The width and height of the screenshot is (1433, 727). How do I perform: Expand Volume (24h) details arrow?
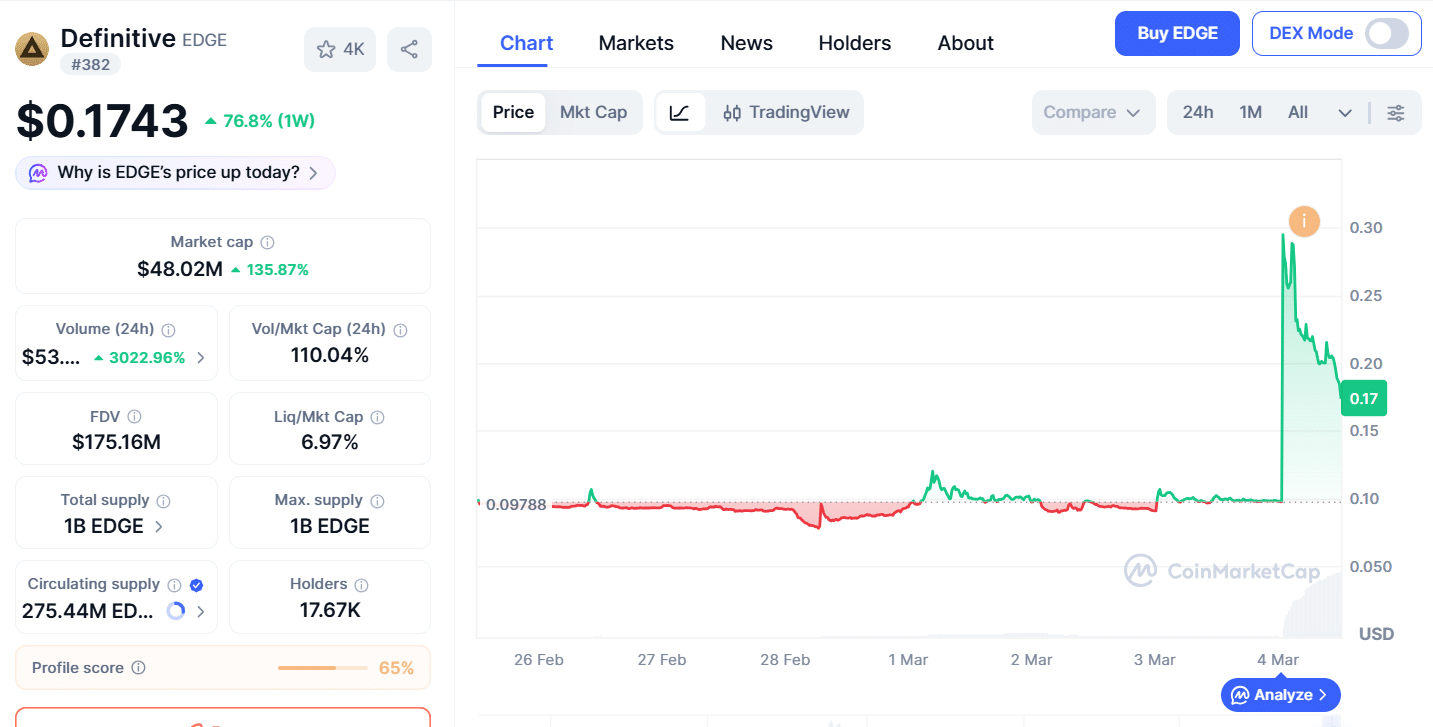click(x=201, y=358)
